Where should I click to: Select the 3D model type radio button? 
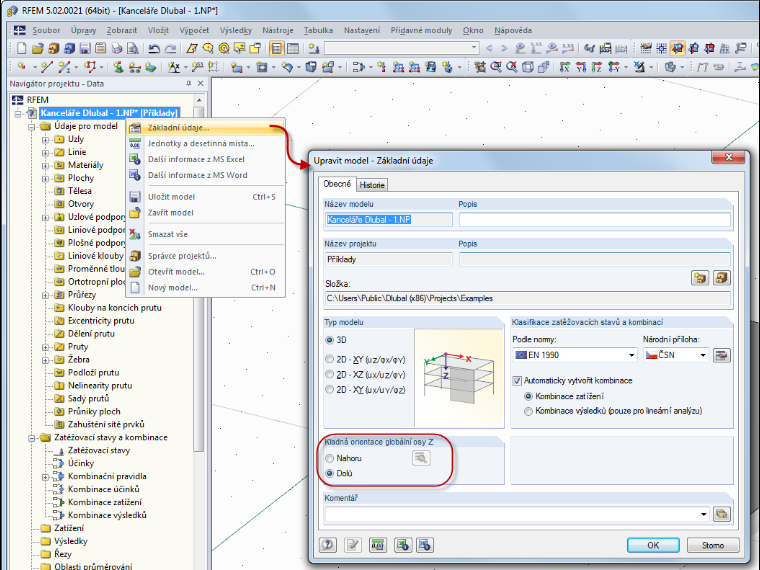click(x=330, y=340)
